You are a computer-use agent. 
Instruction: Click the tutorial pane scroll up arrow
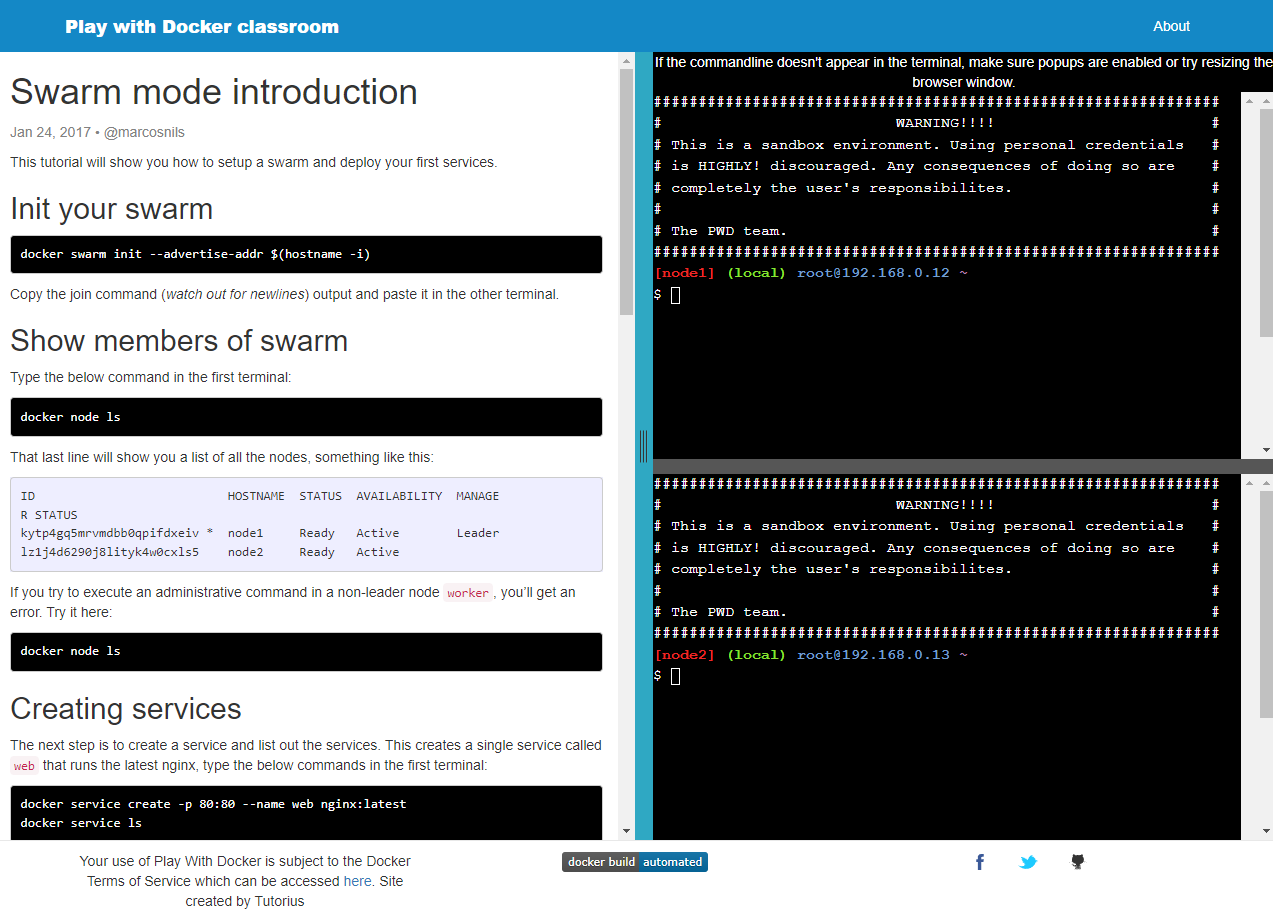coord(626,60)
